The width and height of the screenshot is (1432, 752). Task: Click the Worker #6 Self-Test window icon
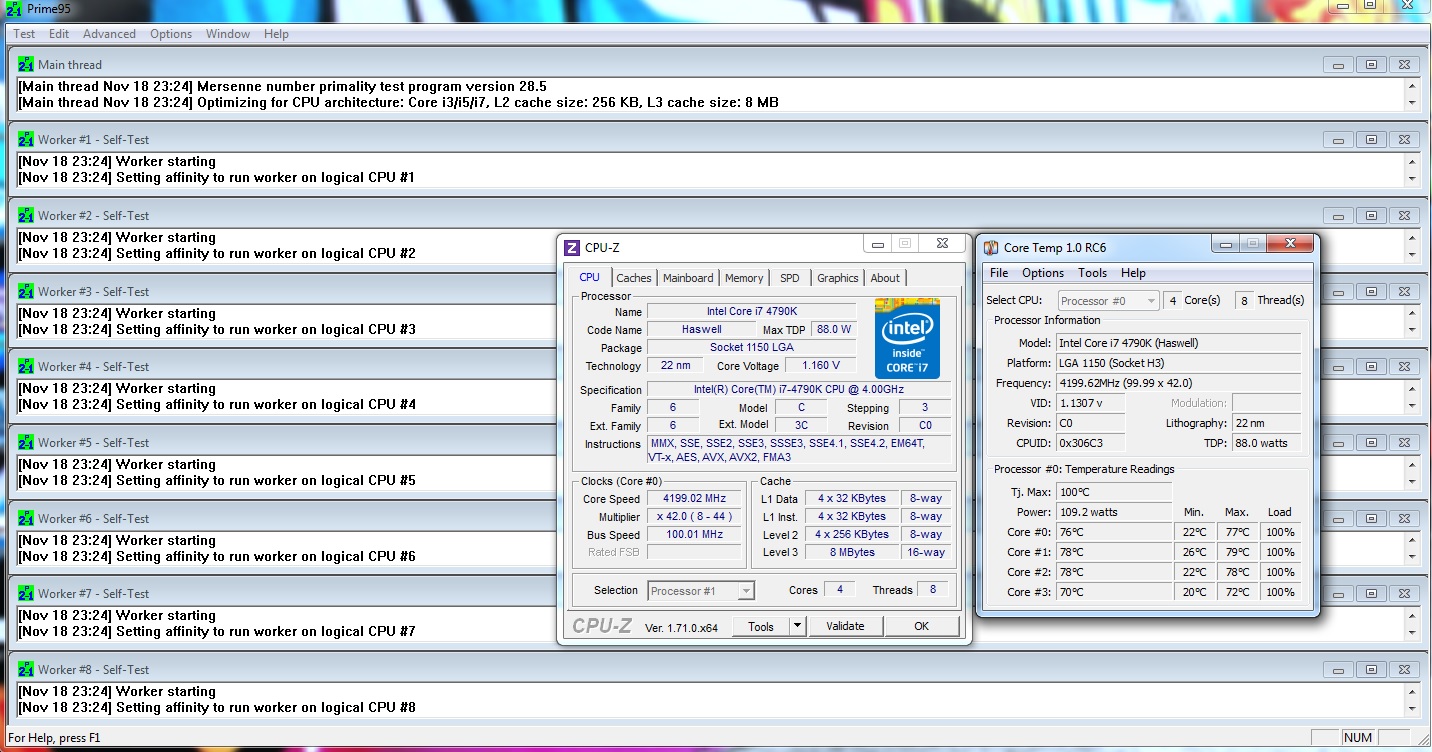(x=26, y=518)
